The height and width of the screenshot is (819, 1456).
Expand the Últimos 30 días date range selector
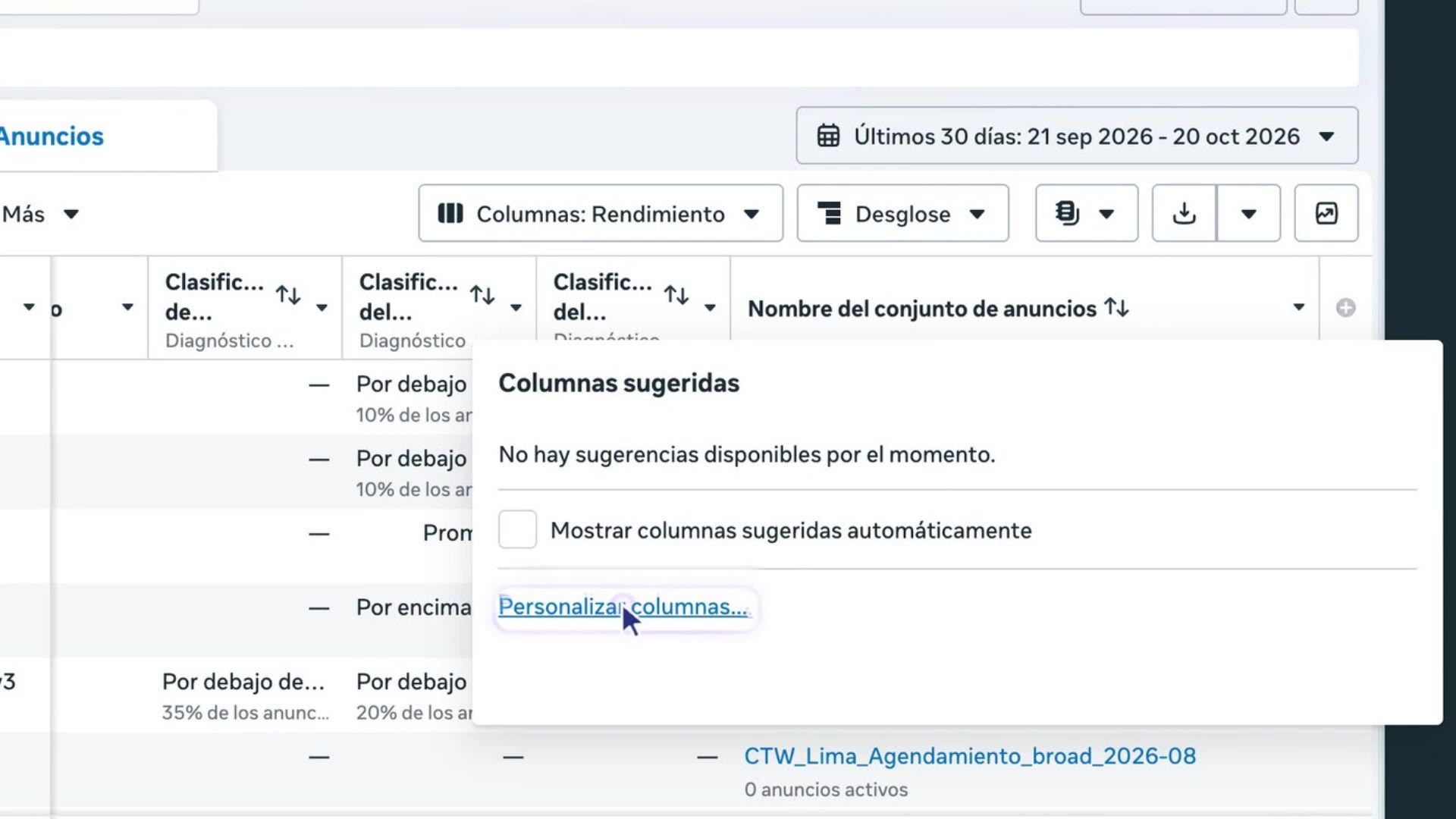(1077, 136)
